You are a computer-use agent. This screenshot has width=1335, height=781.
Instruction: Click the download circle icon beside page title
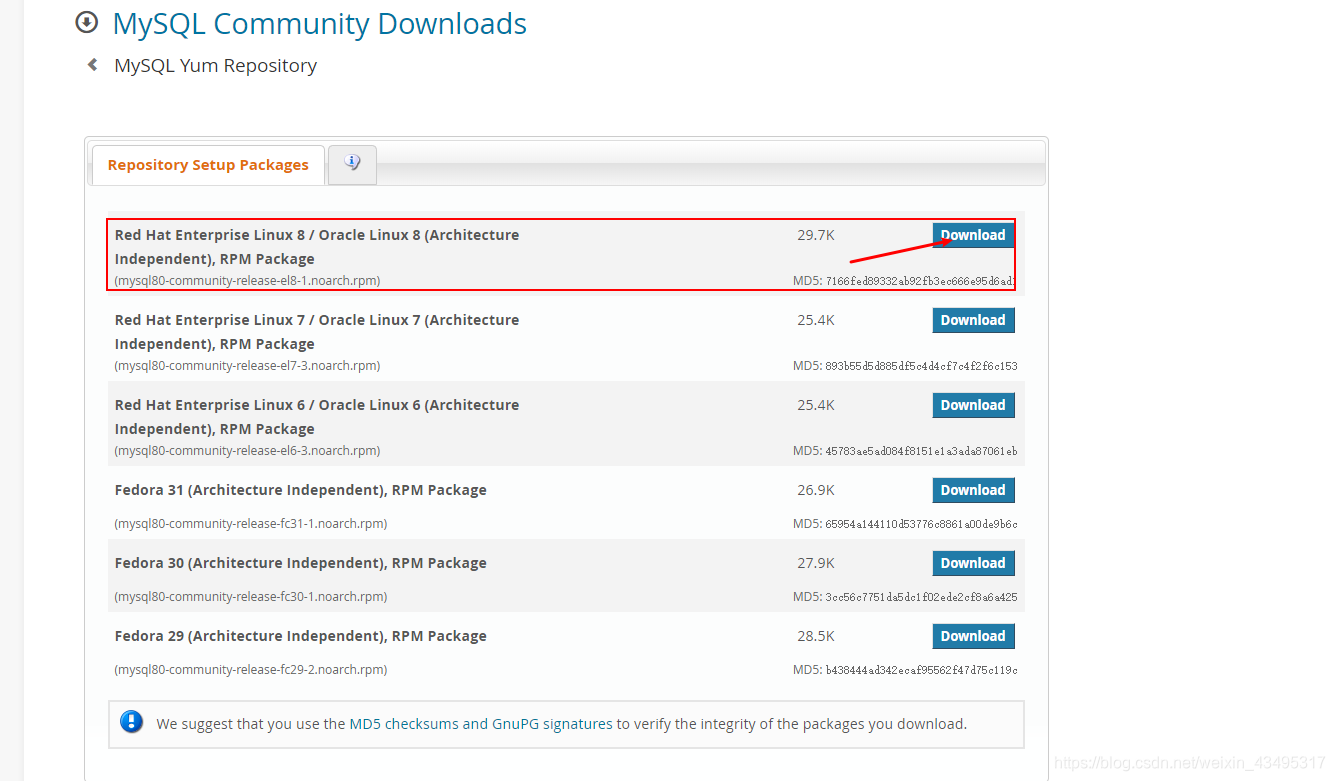(87, 21)
